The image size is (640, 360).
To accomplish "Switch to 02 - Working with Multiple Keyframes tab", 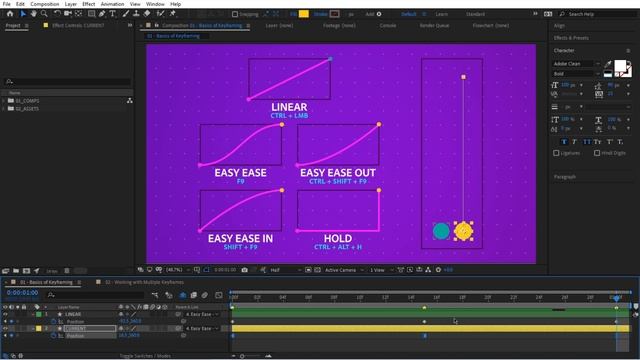I will point(144,282).
